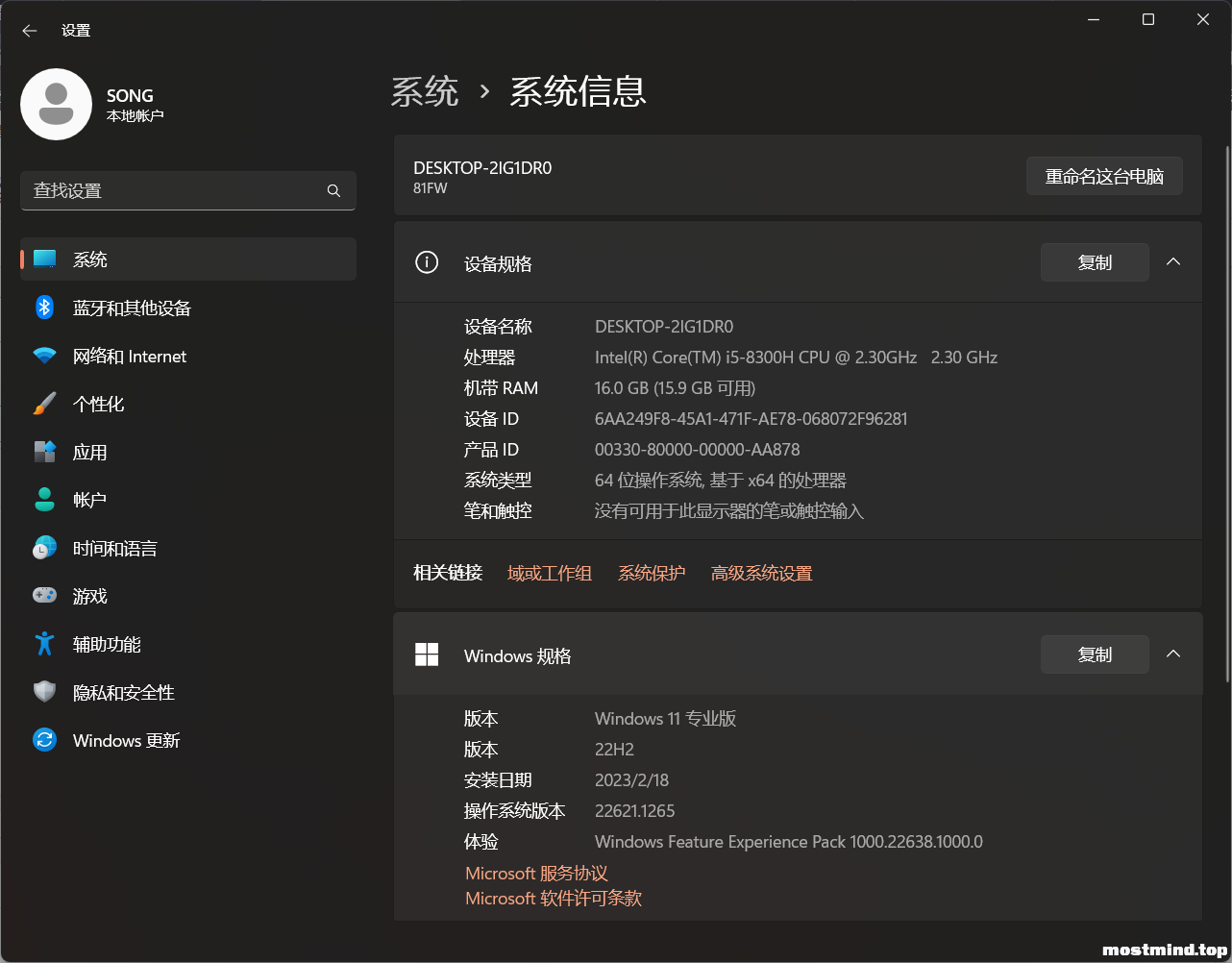
Task: Open 隐私和安全性 section
Action: tap(188, 692)
